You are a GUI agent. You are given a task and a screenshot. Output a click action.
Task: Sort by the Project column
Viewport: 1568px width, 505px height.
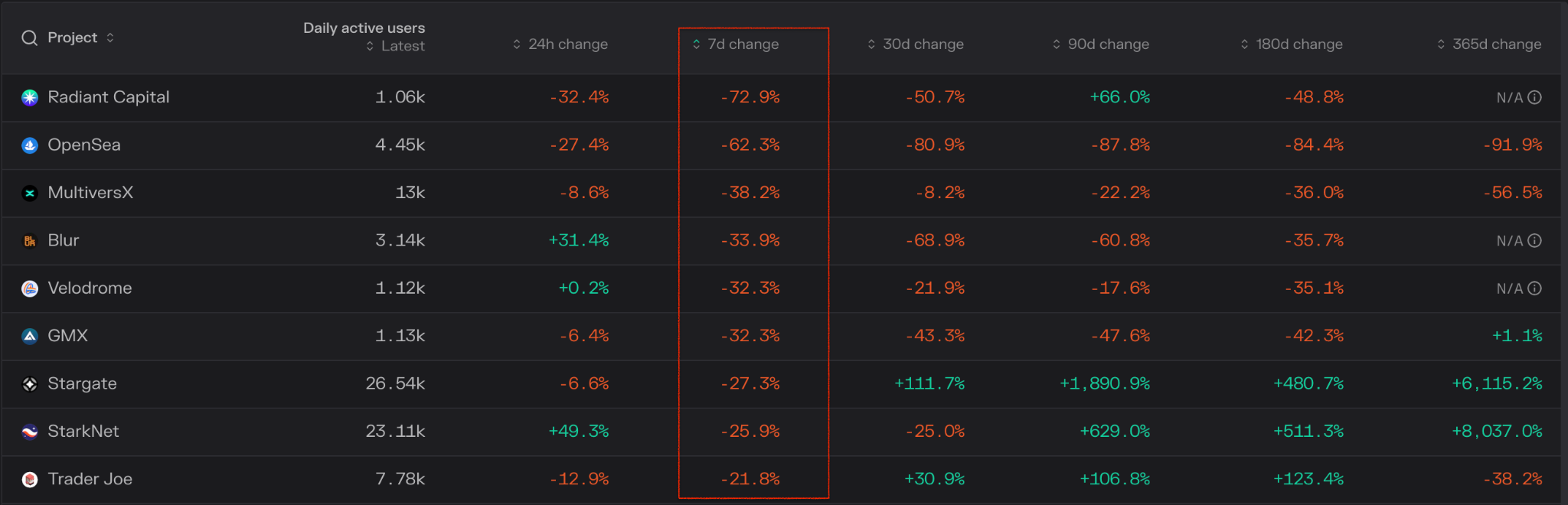click(80, 37)
